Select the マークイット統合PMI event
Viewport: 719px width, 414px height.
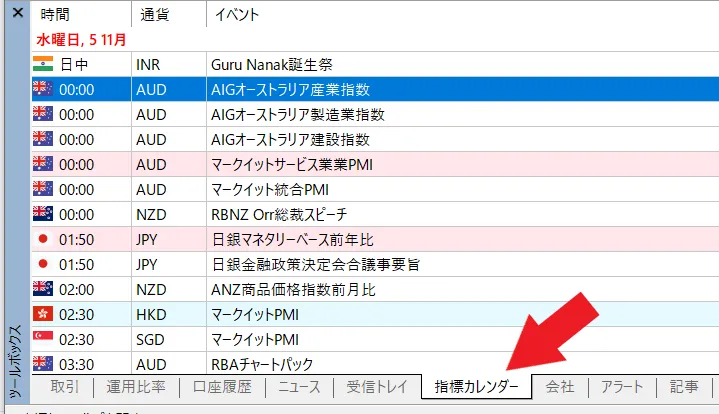coord(270,189)
